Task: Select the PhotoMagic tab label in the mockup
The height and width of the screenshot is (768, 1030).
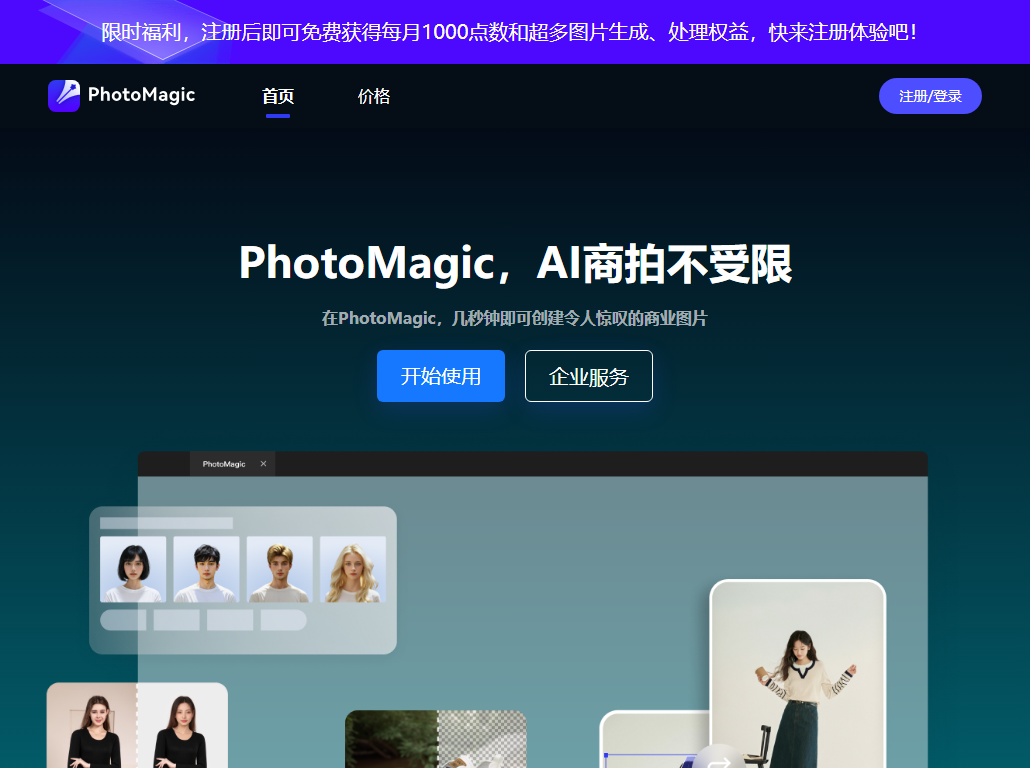Action: click(222, 464)
